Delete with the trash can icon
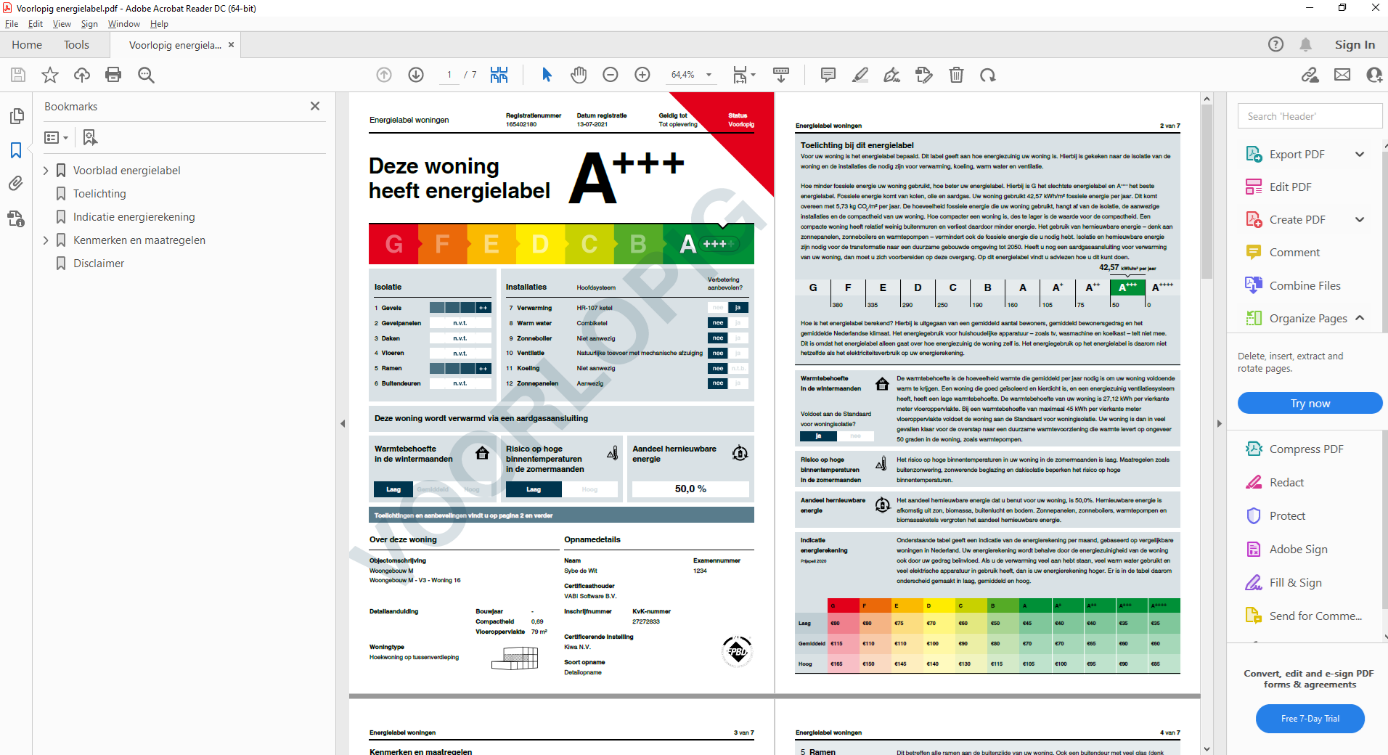 coord(956,75)
